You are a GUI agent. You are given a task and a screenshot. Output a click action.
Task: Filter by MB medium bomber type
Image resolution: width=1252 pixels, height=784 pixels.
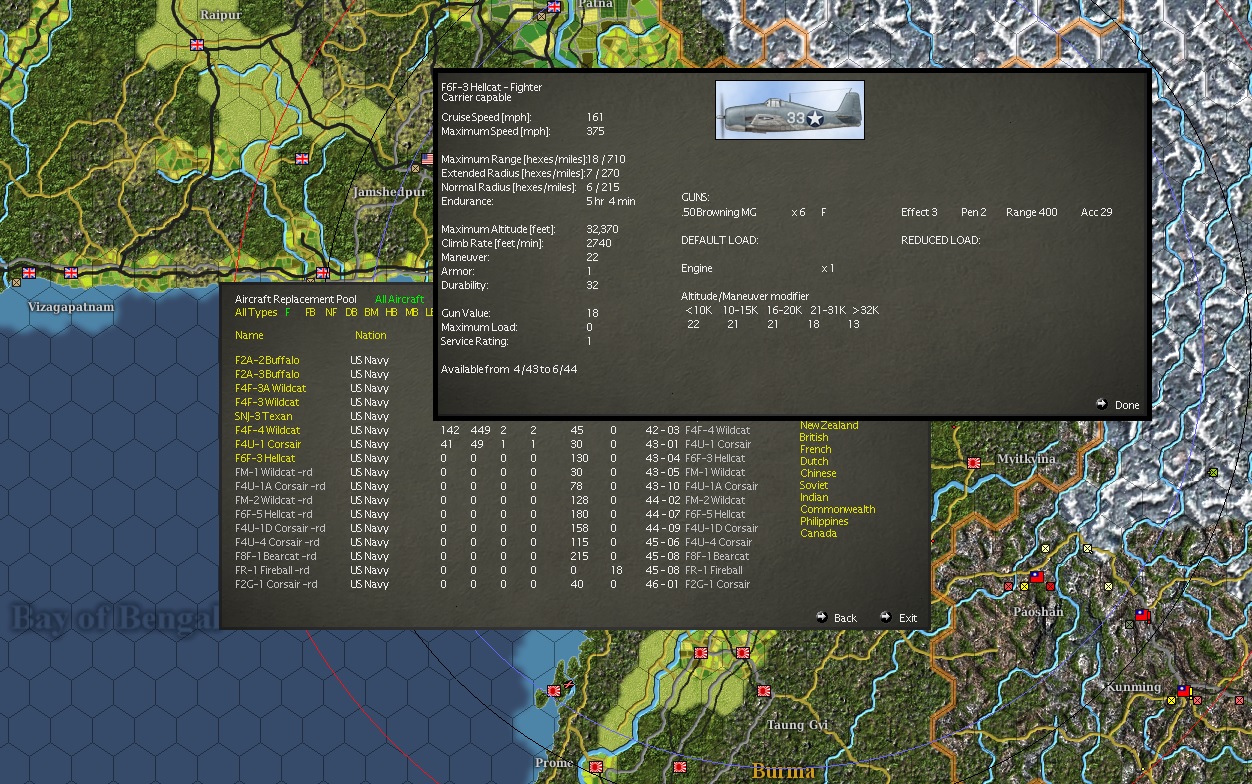411,313
